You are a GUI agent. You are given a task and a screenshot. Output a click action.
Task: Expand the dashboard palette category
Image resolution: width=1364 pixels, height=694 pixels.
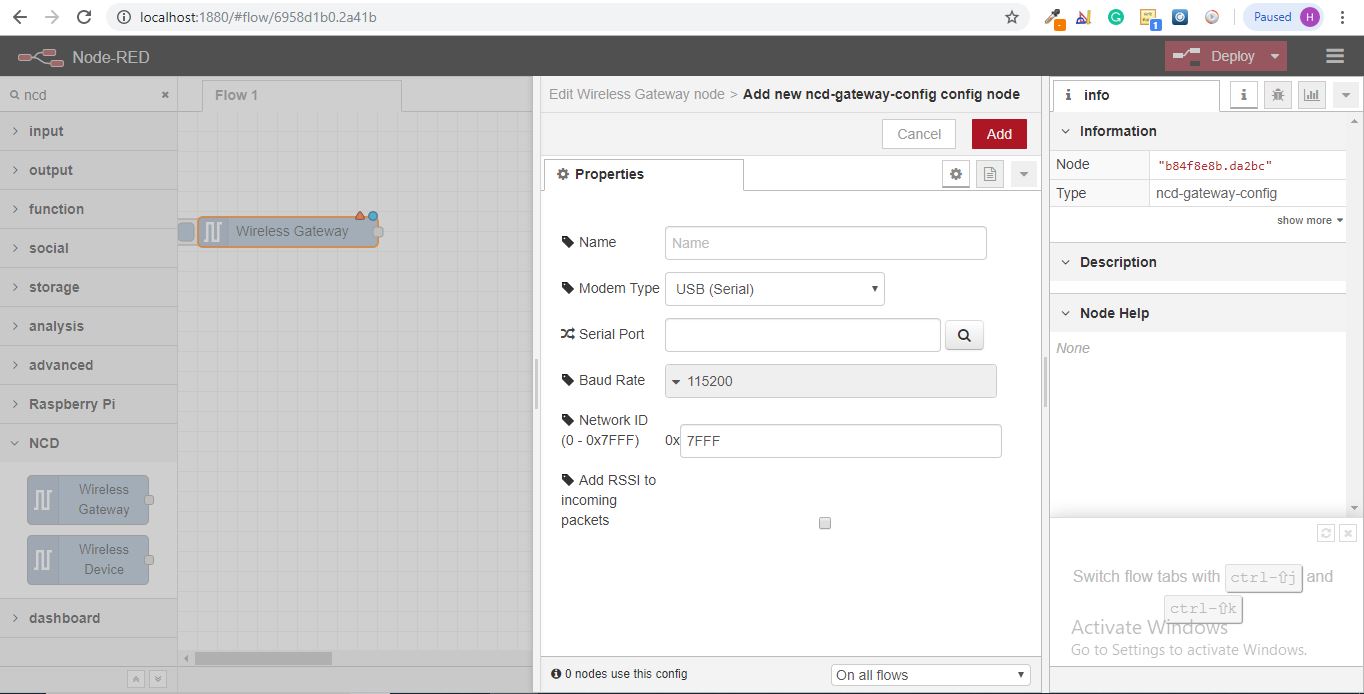click(89, 618)
